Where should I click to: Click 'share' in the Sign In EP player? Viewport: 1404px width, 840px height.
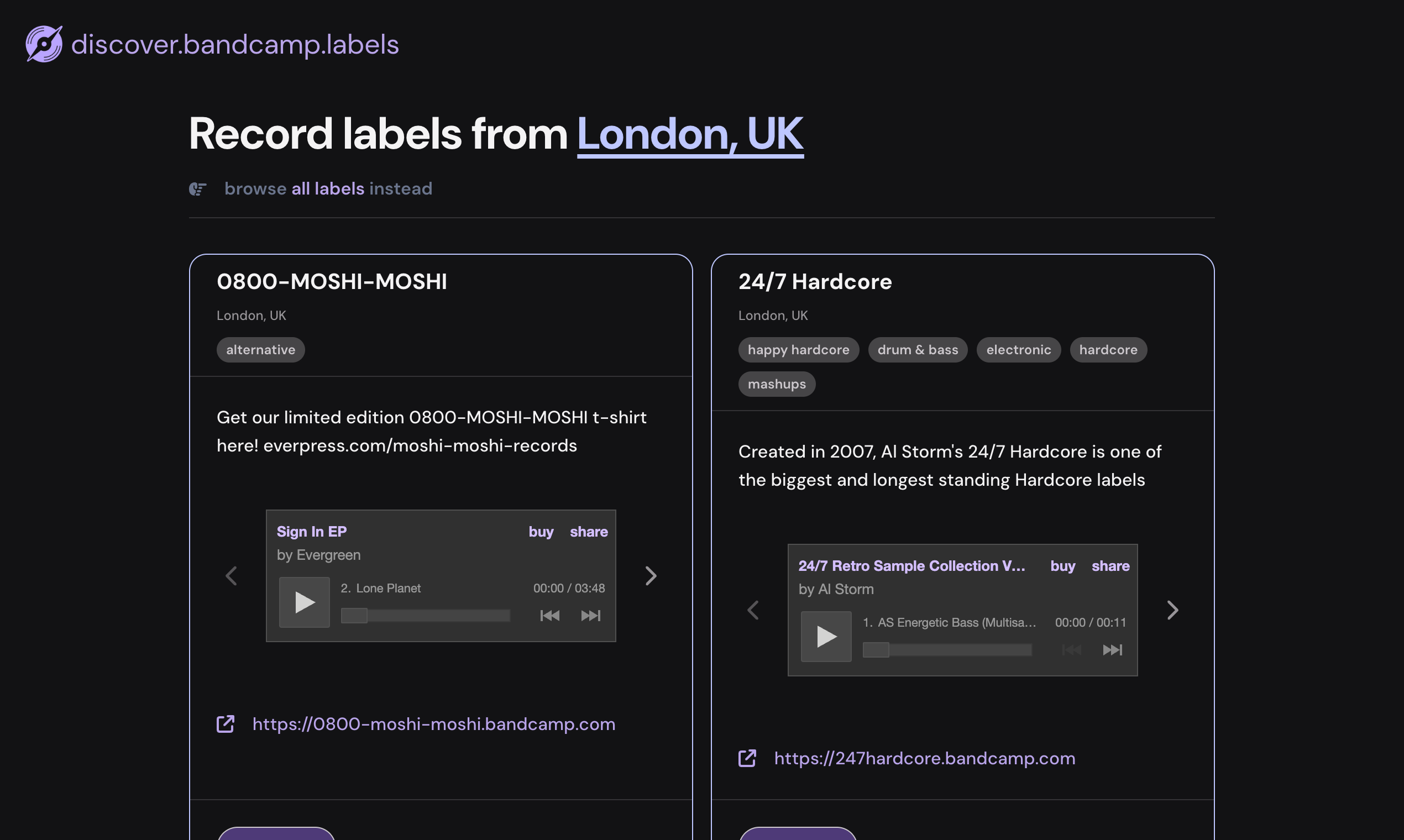tap(589, 532)
